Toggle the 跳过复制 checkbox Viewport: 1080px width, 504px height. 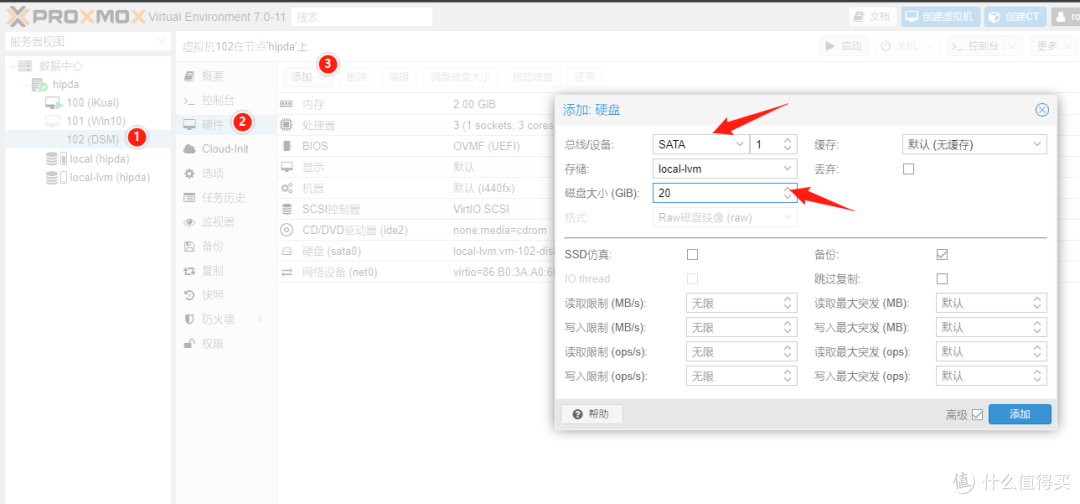[942, 279]
